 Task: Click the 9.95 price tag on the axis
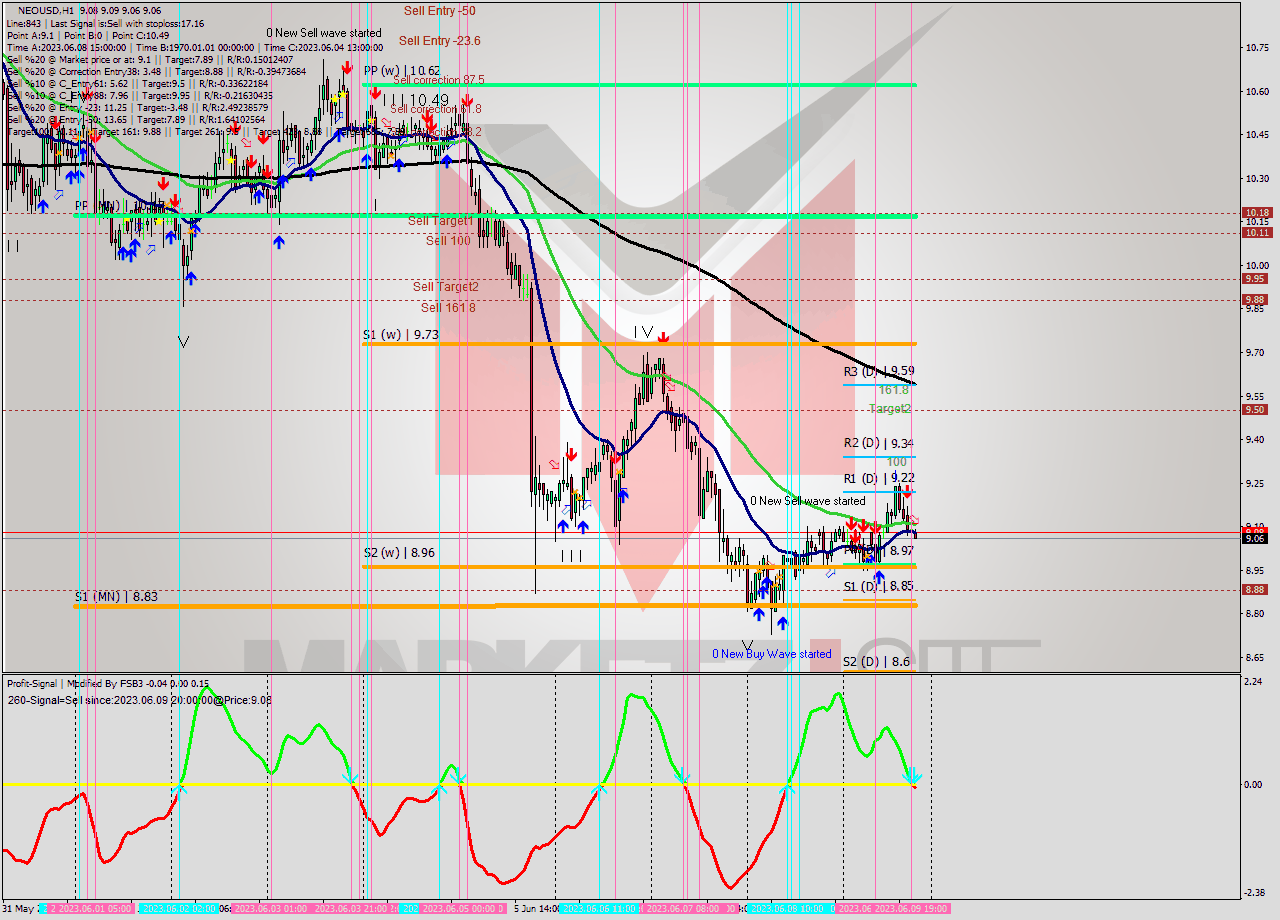tap(1254, 279)
